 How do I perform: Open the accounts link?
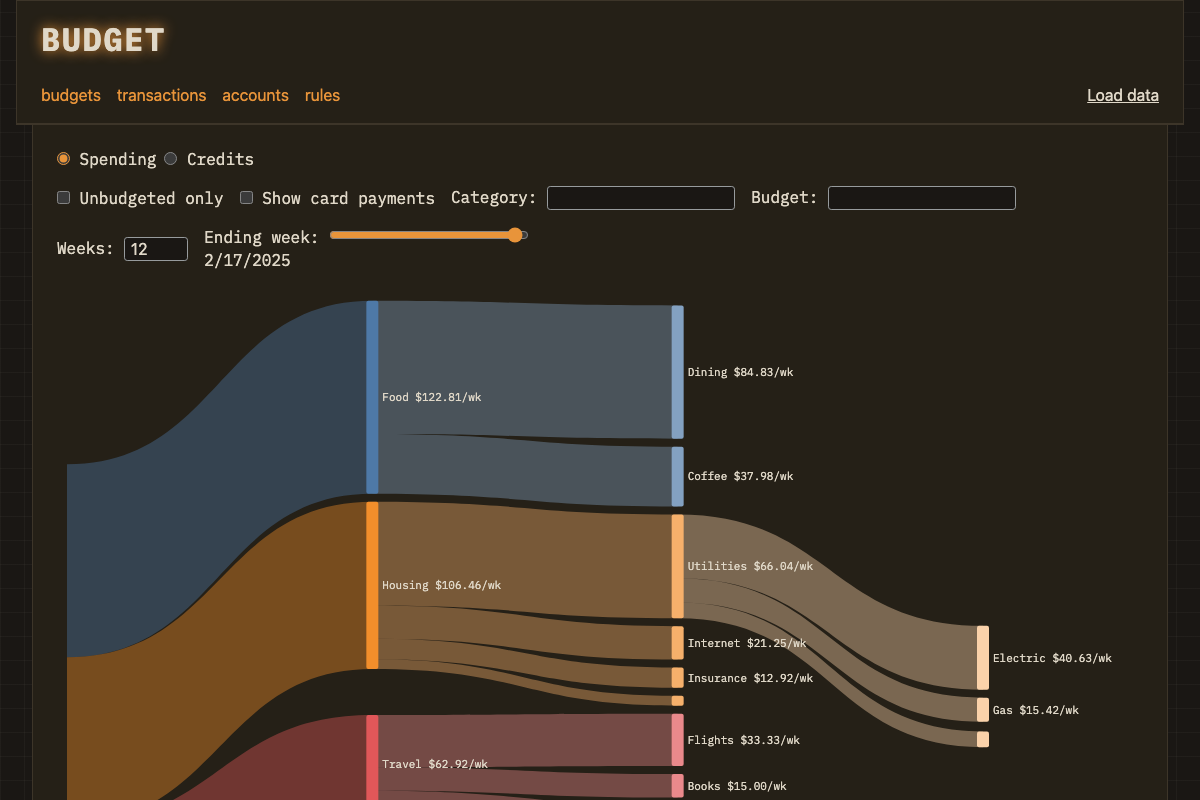pyautogui.click(x=255, y=96)
